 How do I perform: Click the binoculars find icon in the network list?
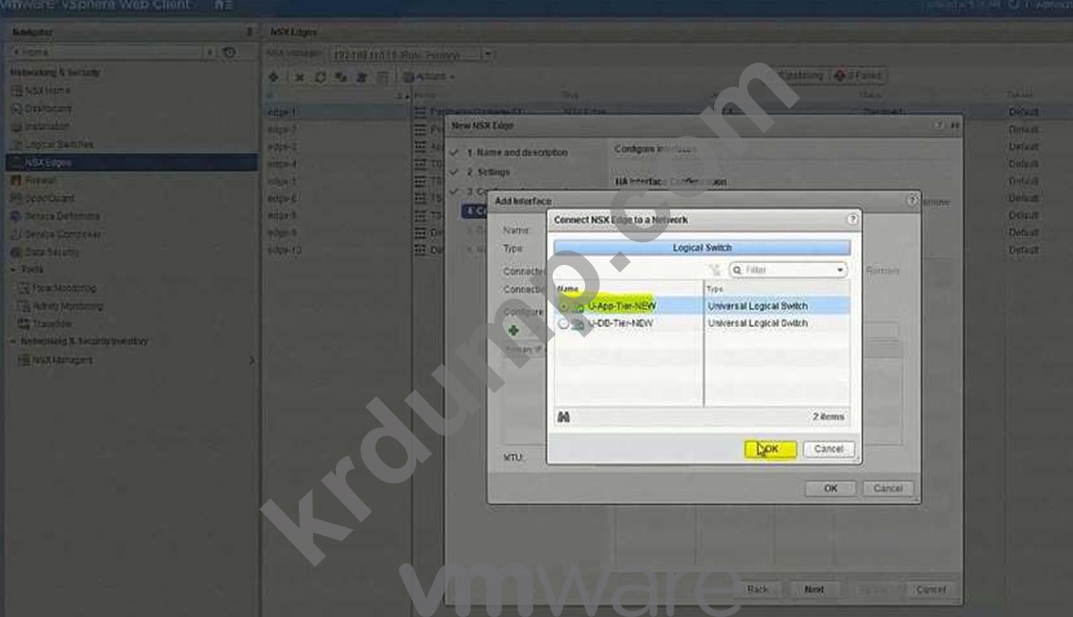pyautogui.click(x=564, y=417)
